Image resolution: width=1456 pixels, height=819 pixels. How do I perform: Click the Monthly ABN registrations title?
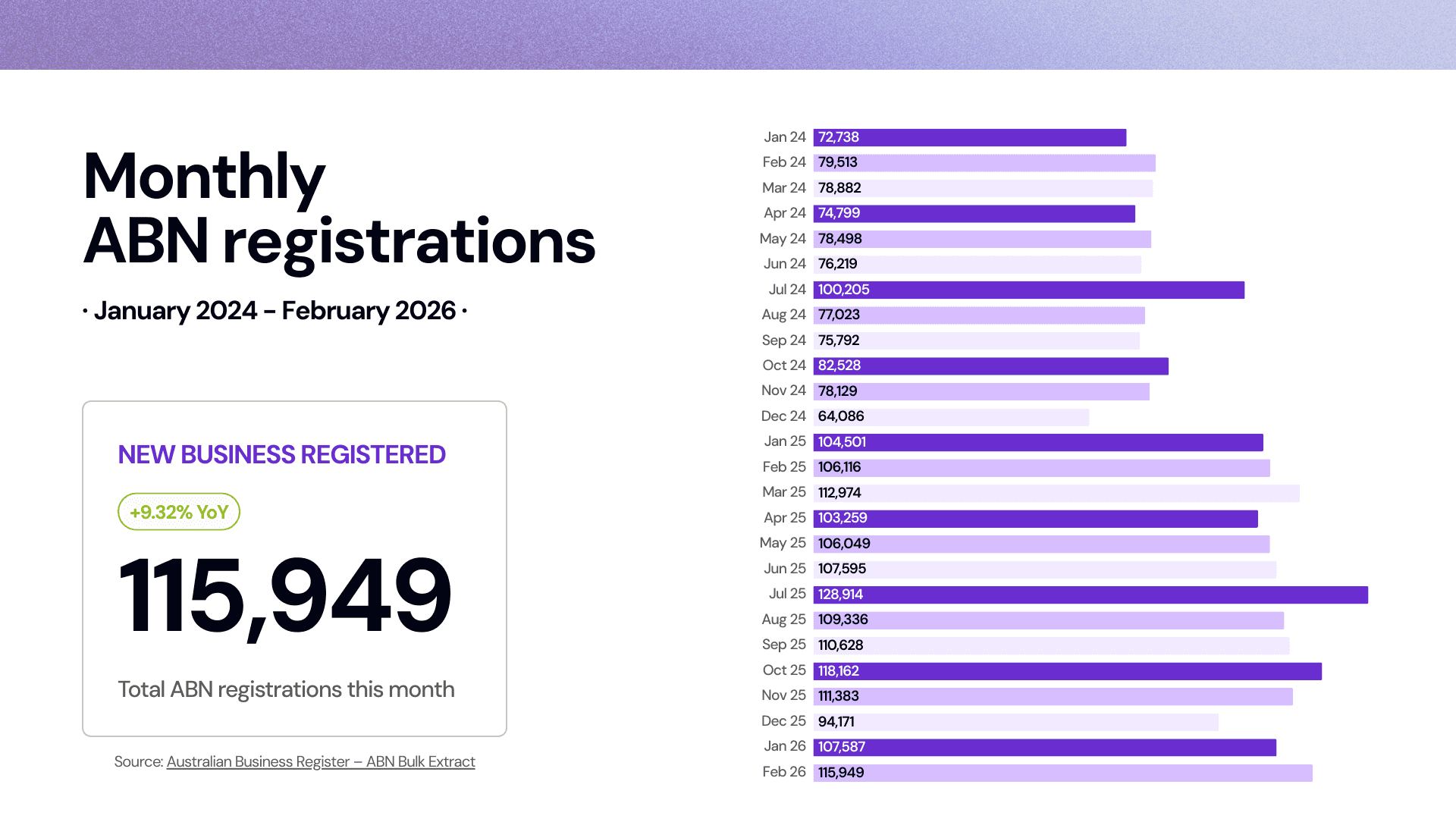[339, 209]
